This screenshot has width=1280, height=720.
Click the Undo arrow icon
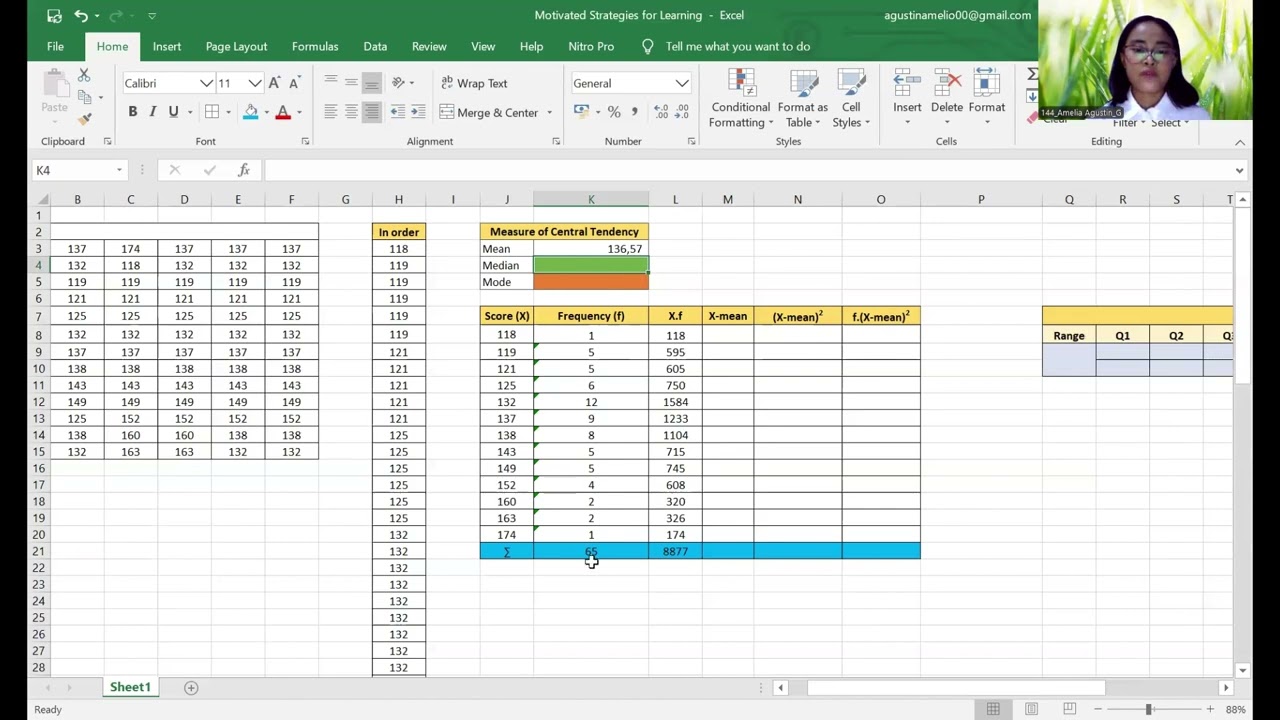point(81,16)
